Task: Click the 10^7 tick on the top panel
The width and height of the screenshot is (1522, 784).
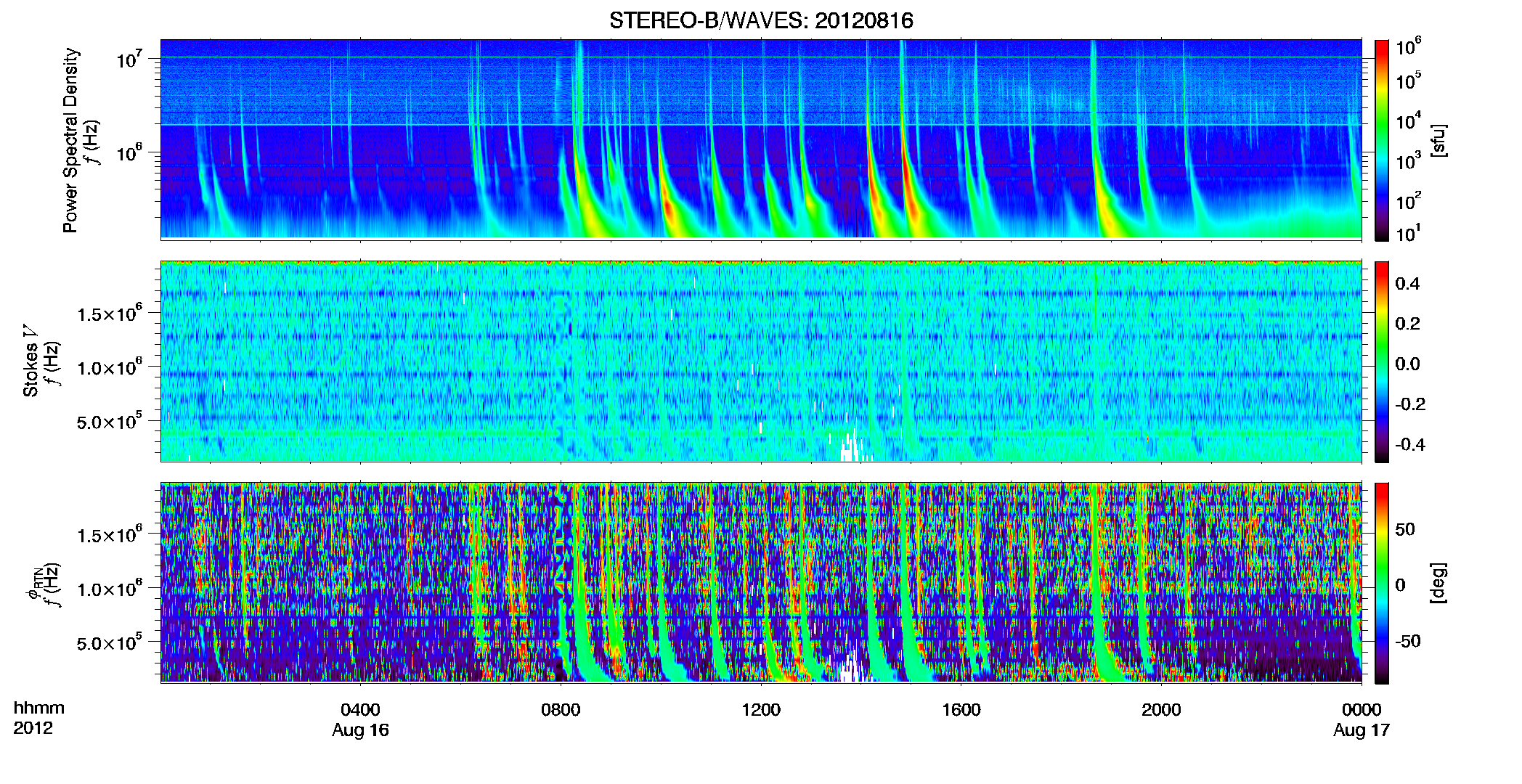Action: tap(130, 59)
